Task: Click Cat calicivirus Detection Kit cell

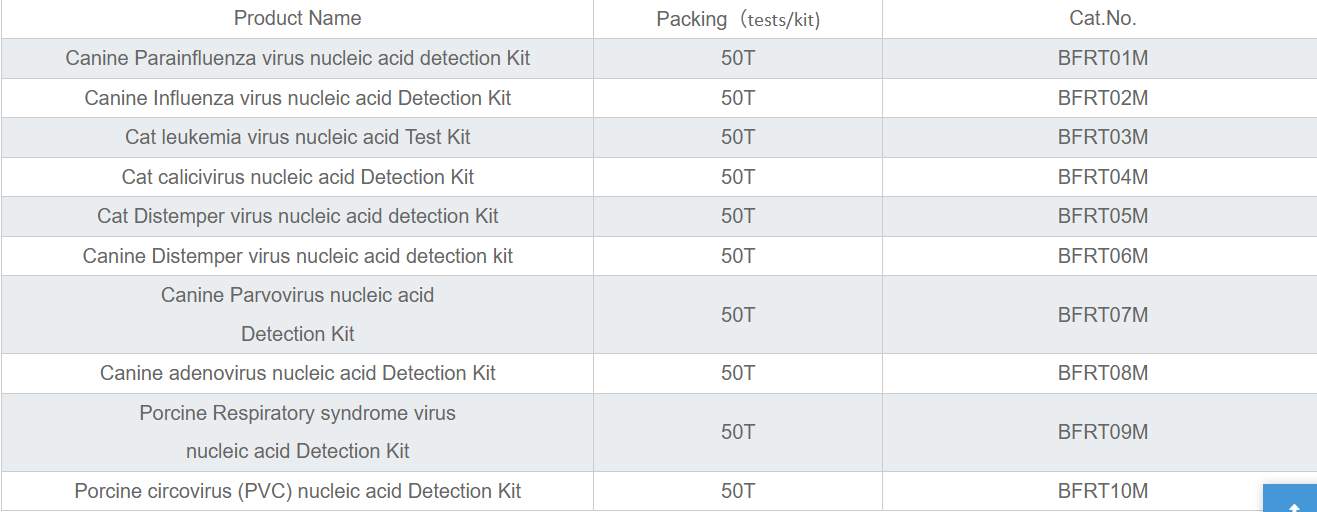Action: (x=298, y=177)
